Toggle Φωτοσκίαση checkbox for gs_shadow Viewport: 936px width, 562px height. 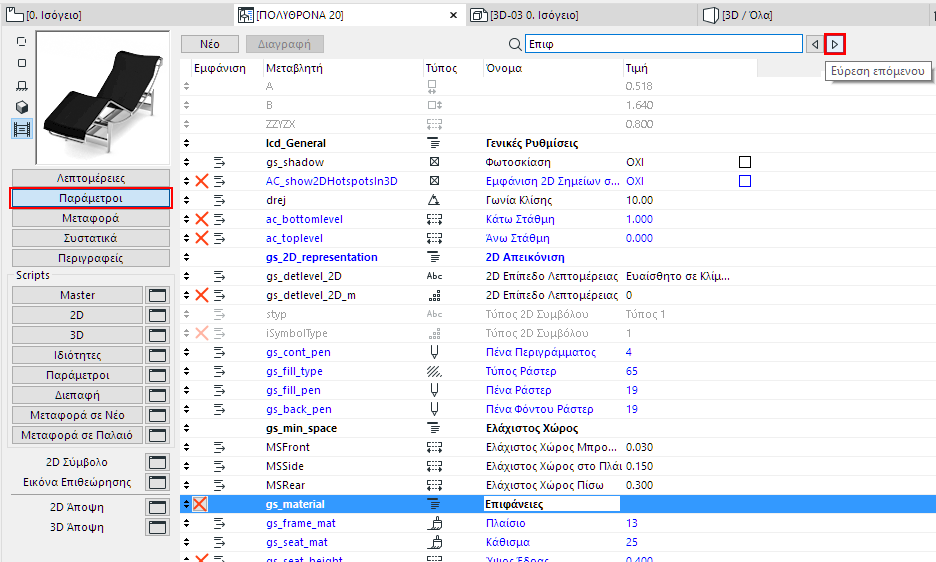[745, 162]
